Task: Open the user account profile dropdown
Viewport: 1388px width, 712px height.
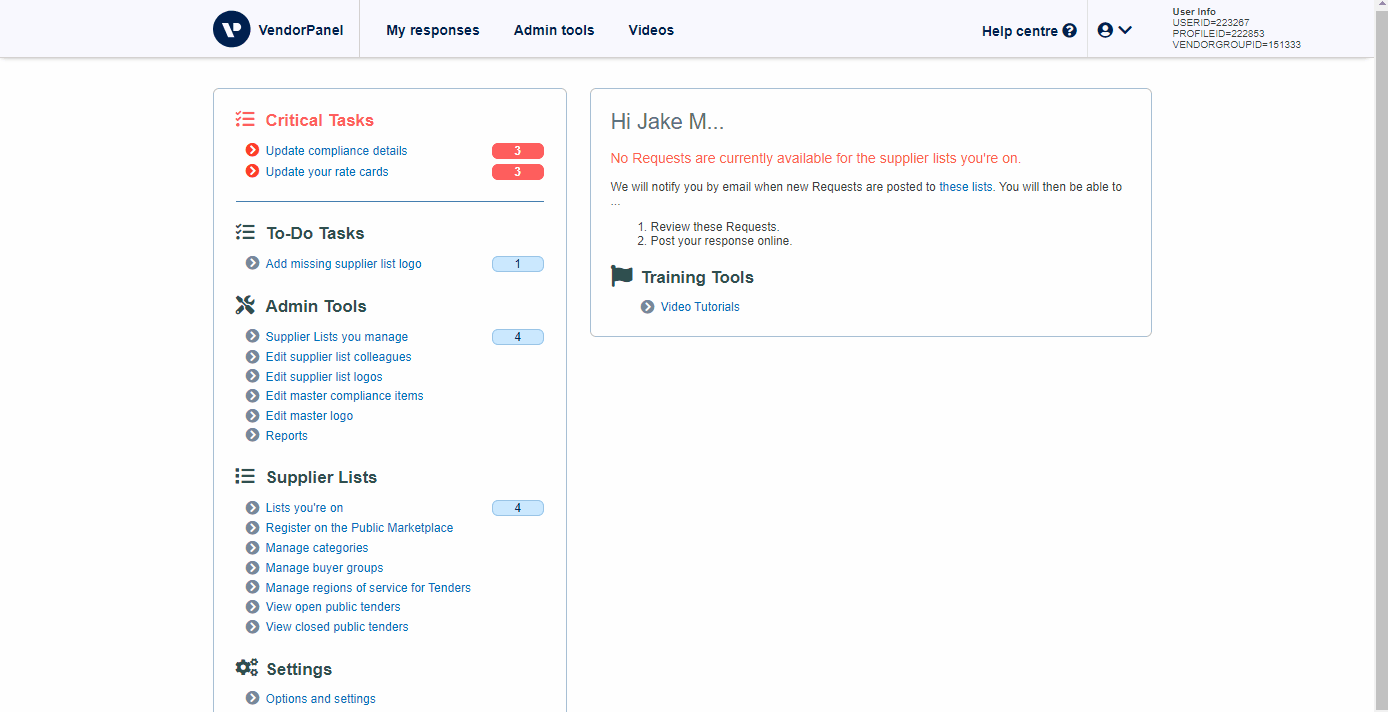Action: click(1114, 30)
